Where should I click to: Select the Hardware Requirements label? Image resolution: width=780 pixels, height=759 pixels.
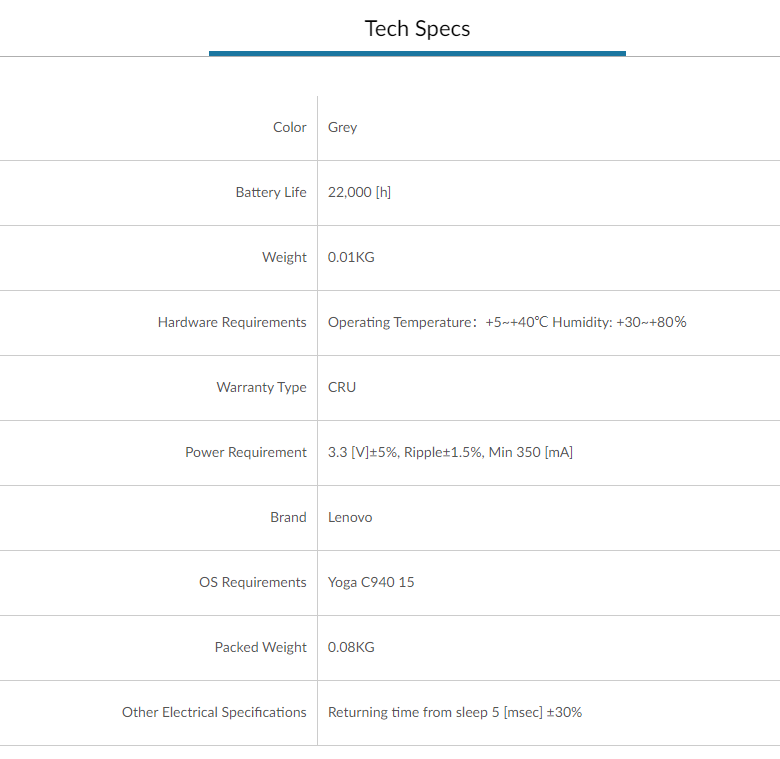232,322
